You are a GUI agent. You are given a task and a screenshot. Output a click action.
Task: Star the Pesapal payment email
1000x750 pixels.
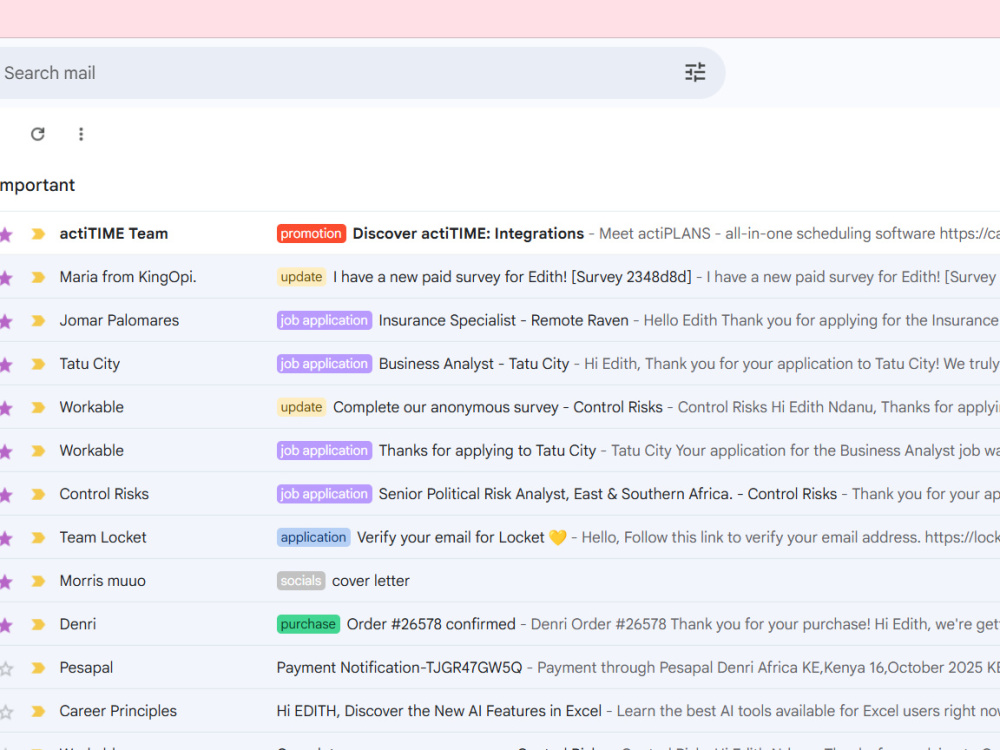point(6,668)
